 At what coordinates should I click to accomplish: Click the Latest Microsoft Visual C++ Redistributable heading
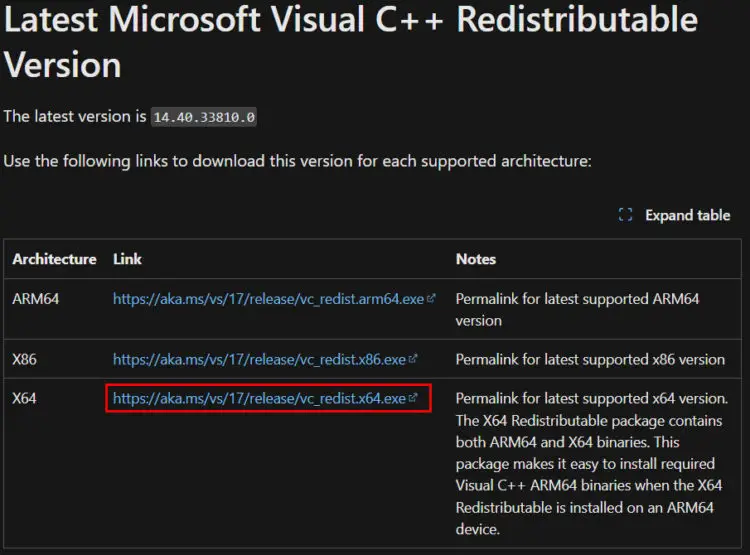pyautogui.click(x=351, y=42)
